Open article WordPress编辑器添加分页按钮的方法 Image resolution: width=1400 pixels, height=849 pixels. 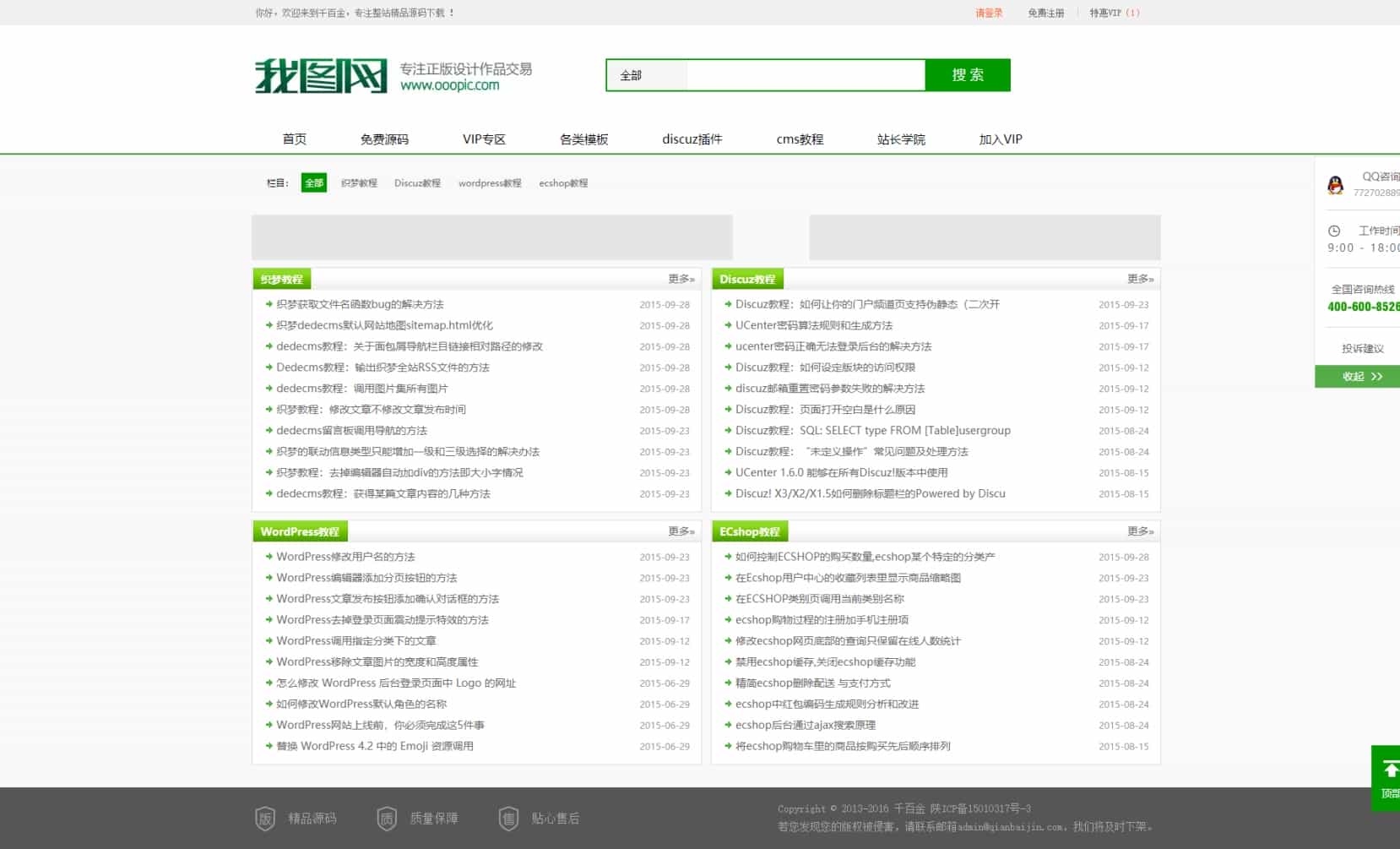[x=366, y=578]
